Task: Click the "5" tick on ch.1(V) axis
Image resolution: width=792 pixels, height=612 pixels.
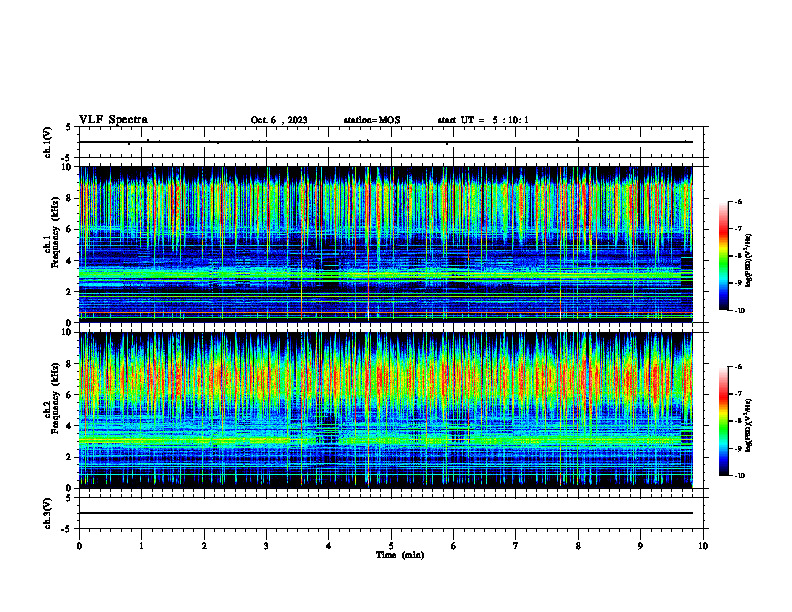Action: click(69, 127)
